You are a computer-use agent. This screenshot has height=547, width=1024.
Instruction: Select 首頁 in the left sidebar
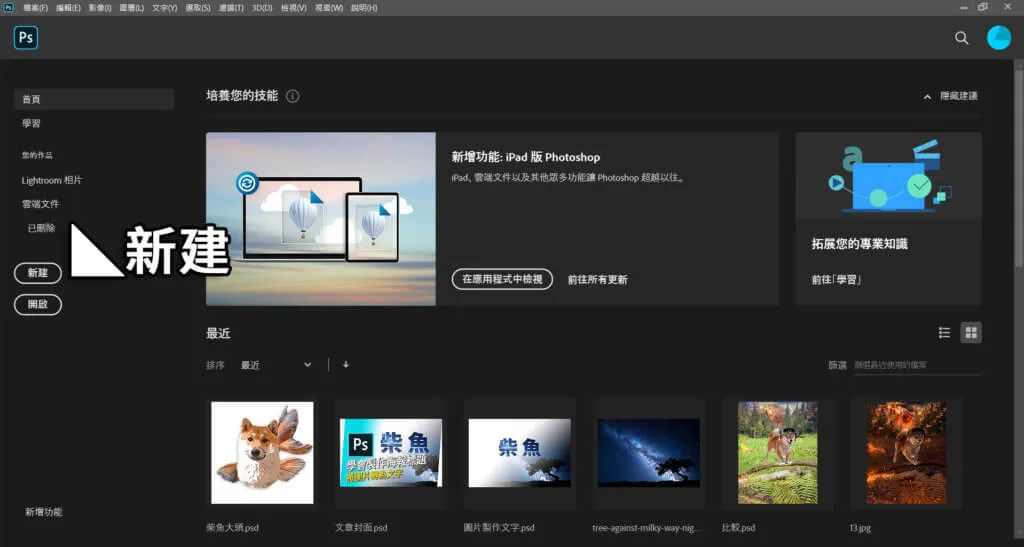[94, 99]
